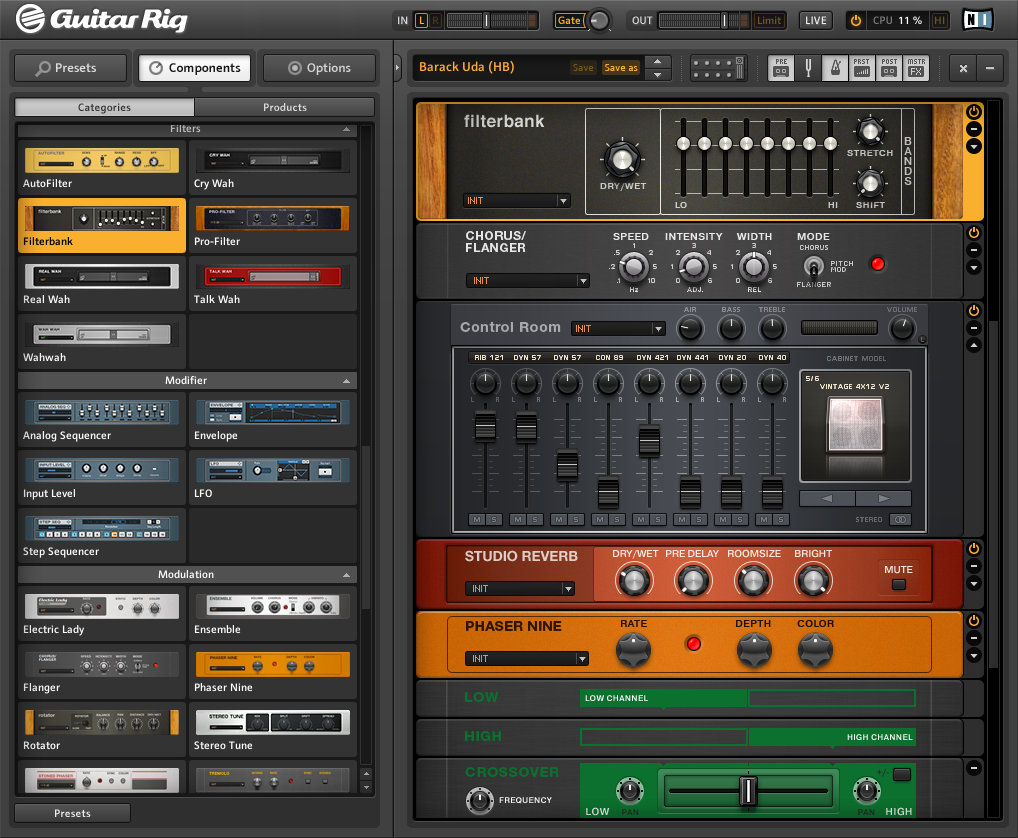Show the metronome tool
Screen dimensions: 1018x838
(835, 68)
